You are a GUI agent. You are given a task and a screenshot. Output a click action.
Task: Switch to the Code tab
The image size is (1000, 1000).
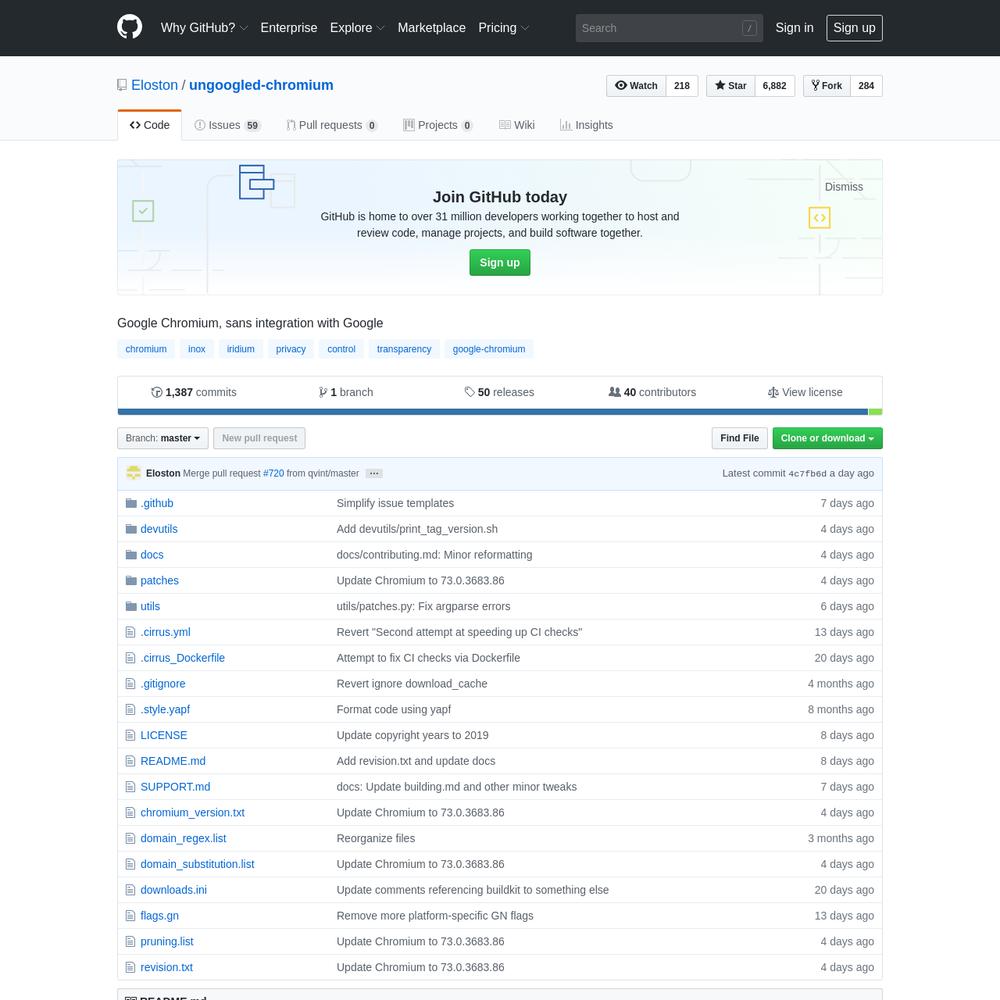click(150, 125)
